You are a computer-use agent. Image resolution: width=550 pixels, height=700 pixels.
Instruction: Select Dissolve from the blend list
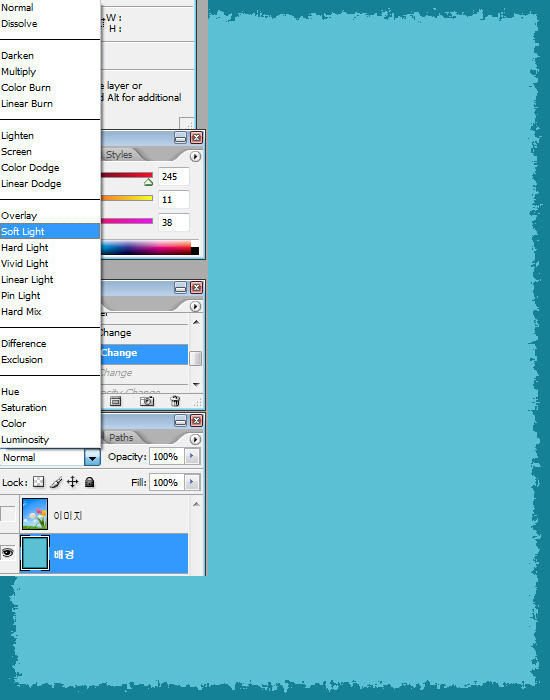[19, 24]
